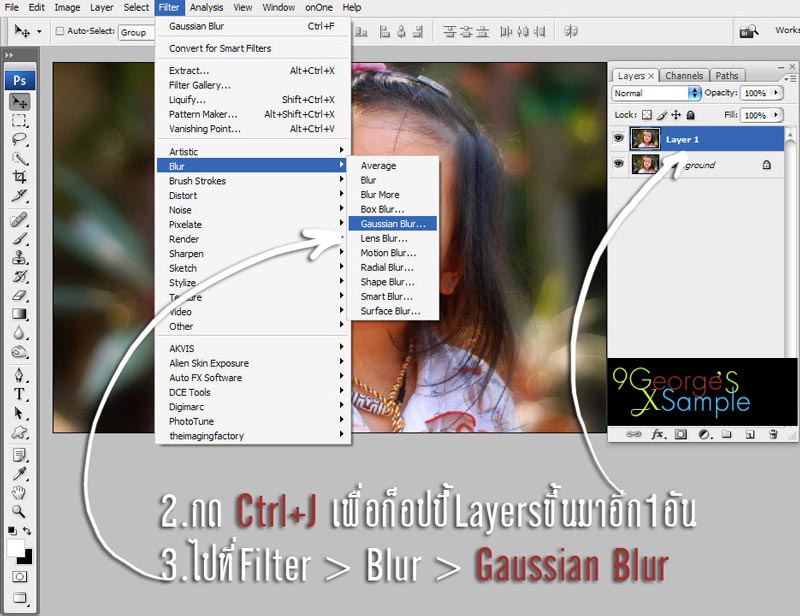Viewport: 800px width, 616px height.
Task: Select the Healing Brush tool
Action: (19, 220)
